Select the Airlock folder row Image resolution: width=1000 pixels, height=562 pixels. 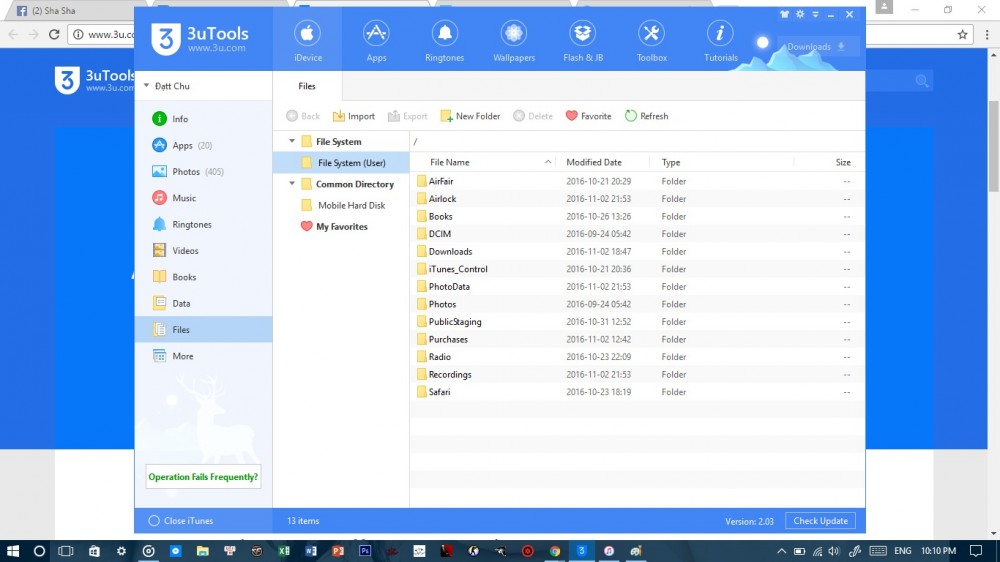coord(637,198)
